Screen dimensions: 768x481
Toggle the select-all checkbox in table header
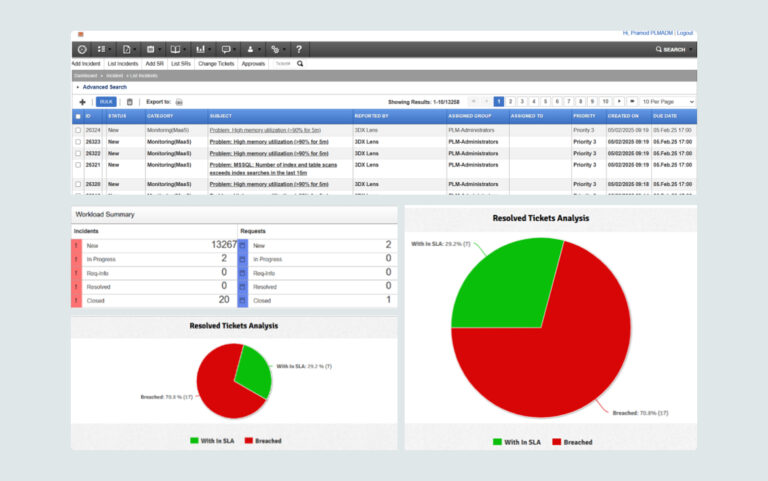78,116
